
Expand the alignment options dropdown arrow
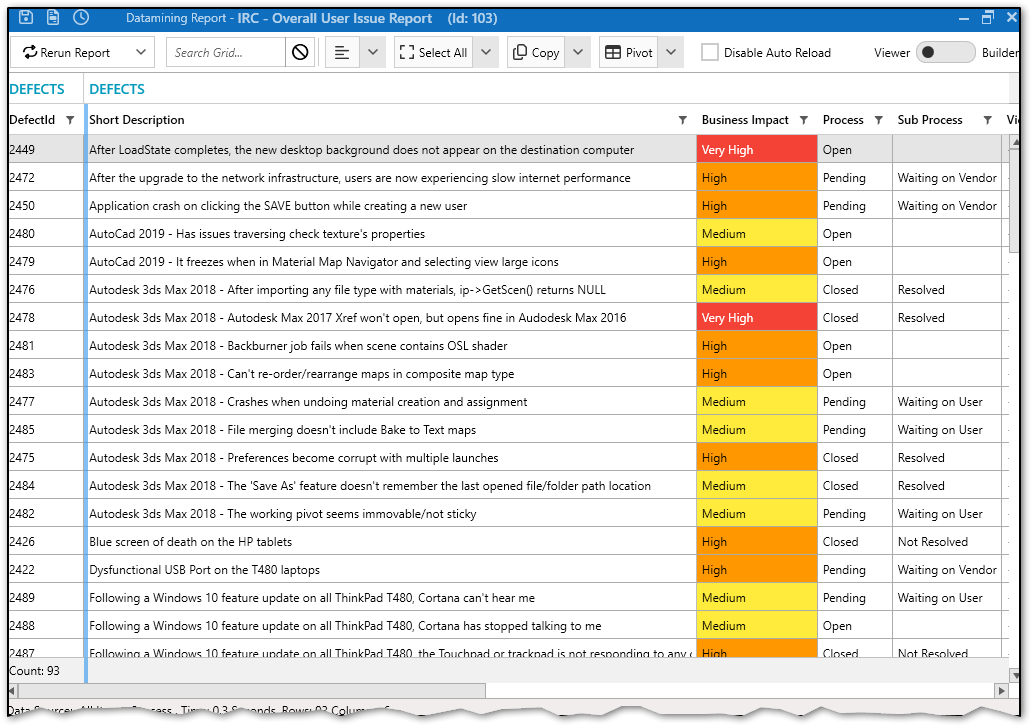point(373,53)
